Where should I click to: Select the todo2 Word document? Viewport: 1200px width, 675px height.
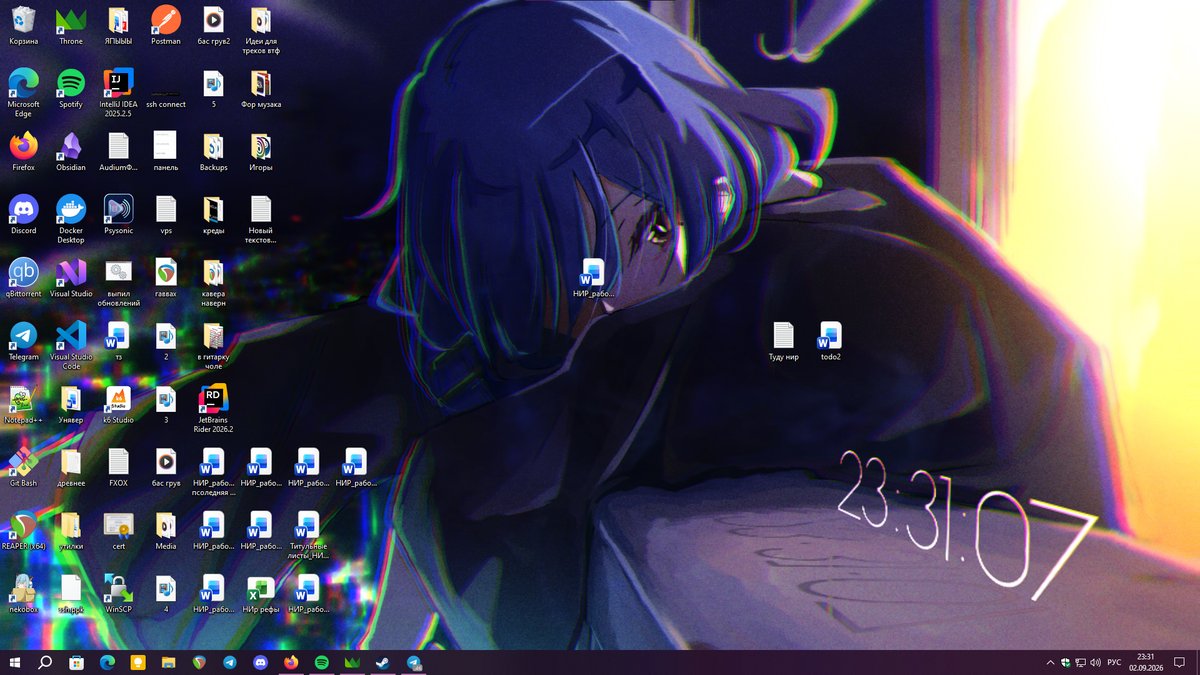tap(830, 341)
